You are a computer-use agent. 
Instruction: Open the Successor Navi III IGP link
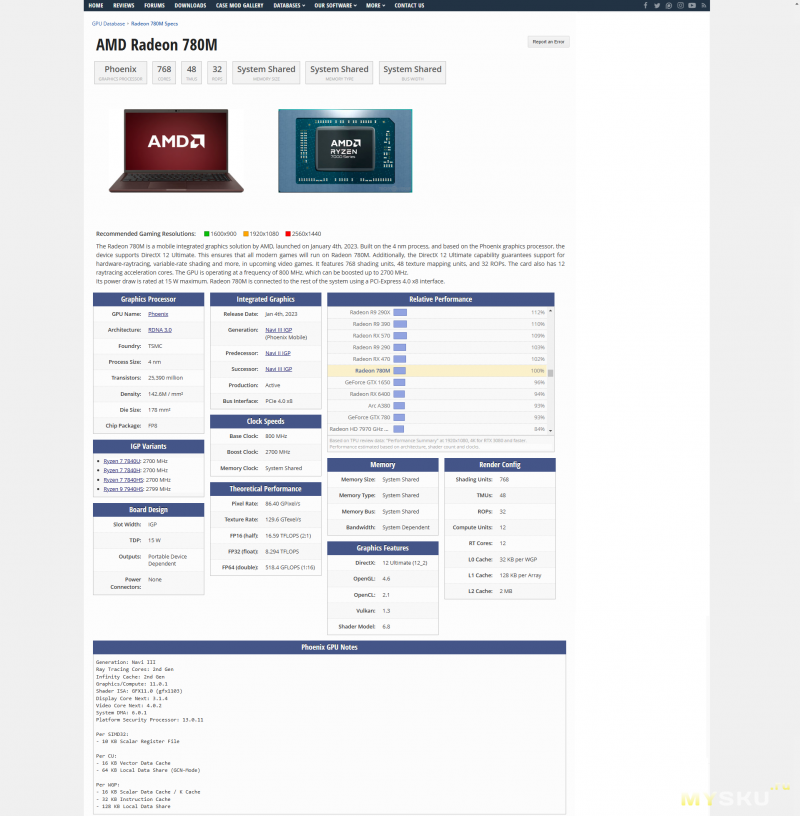(x=278, y=369)
